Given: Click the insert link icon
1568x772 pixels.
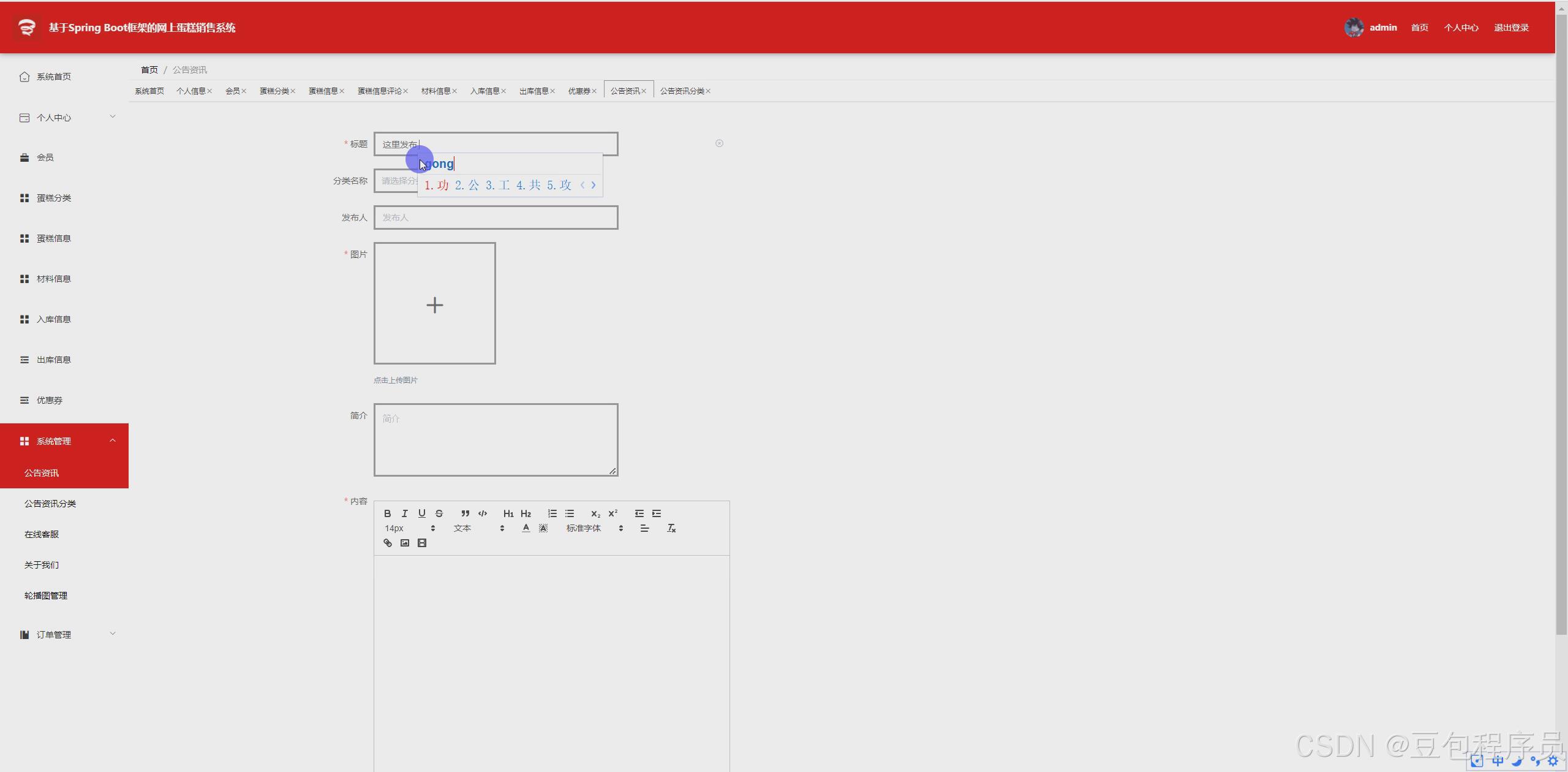Looking at the screenshot, I should pyautogui.click(x=387, y=543).
